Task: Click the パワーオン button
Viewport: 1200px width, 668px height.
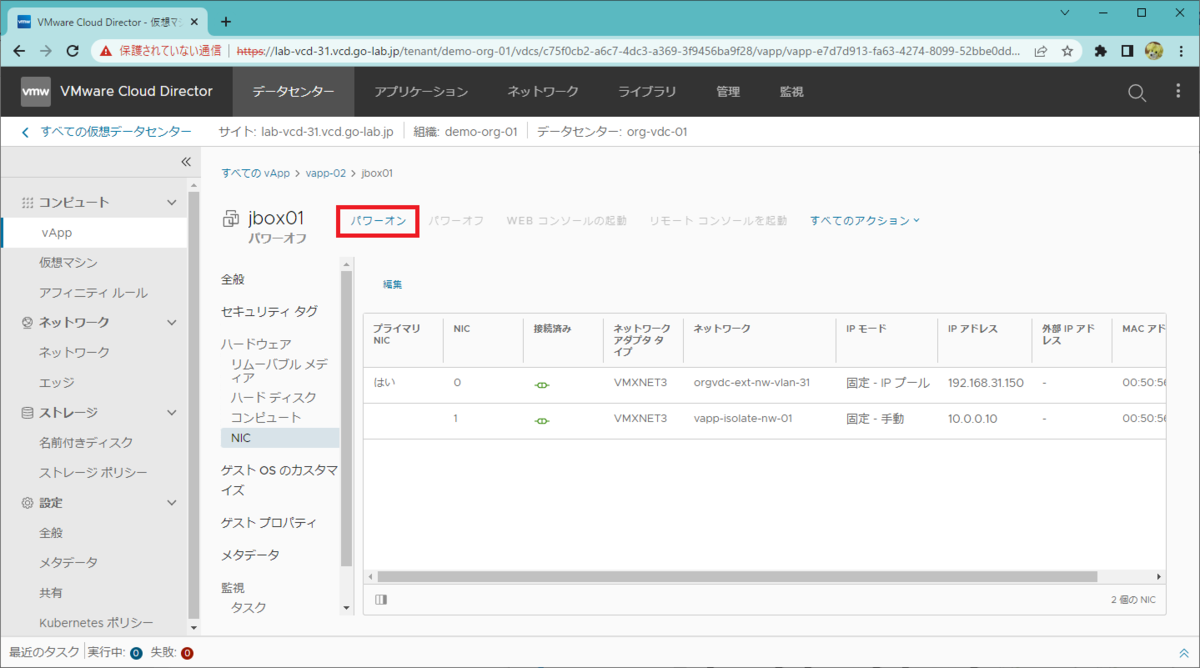Action: [x=378, y=220]
